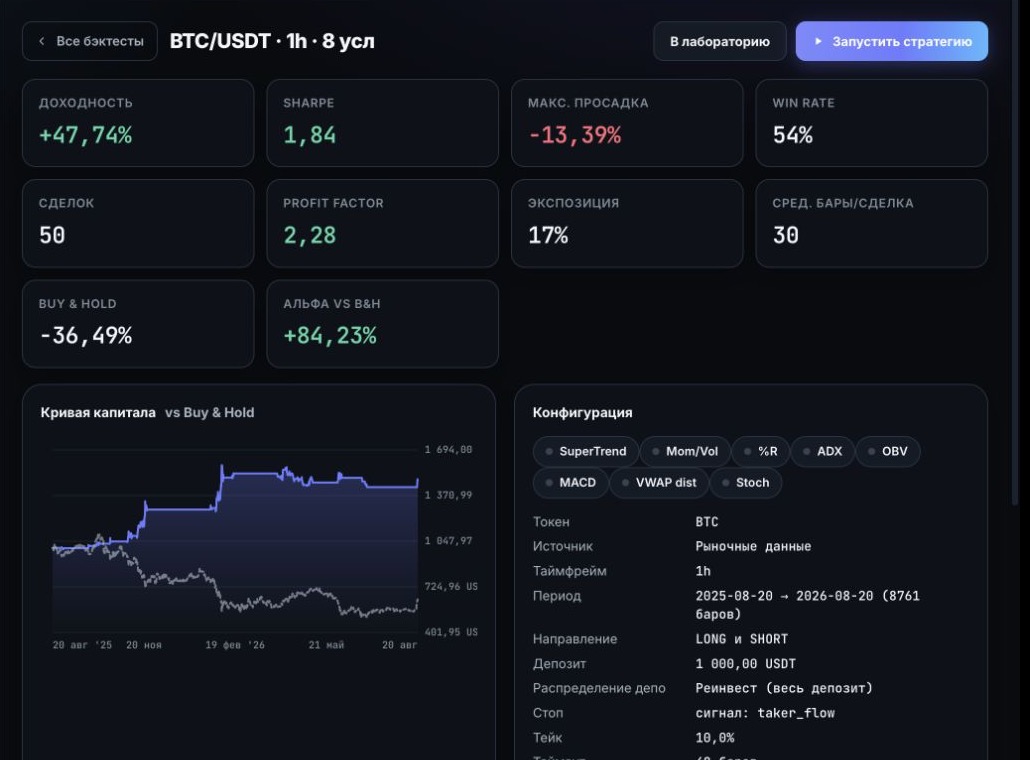1030x760 pixels.
Task: Click the Альфа vs B&H value +84,23%
Action: 330,336
